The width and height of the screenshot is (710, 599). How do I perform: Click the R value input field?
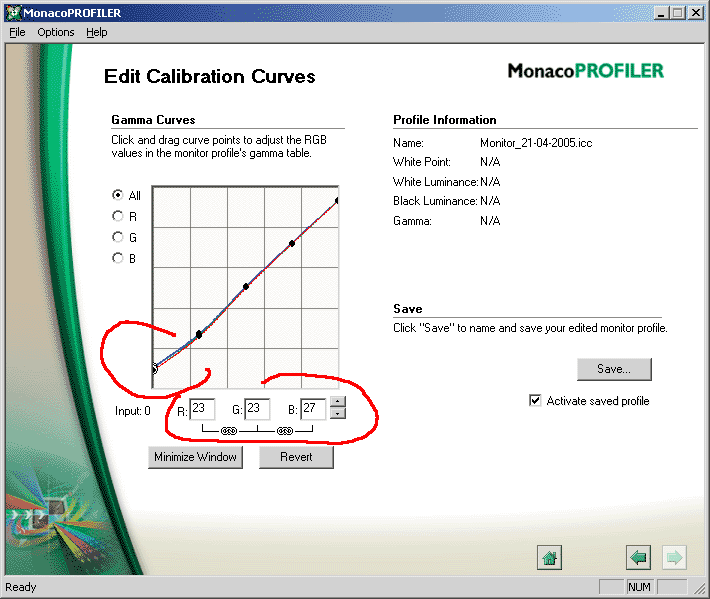(202, 409)
